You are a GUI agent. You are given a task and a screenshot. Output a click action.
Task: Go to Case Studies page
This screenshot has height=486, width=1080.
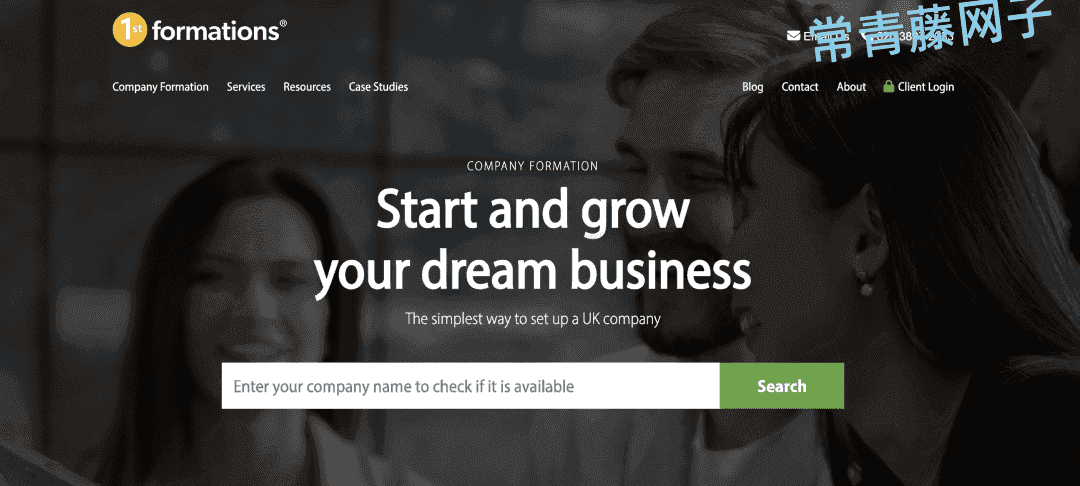coord(378,87)
